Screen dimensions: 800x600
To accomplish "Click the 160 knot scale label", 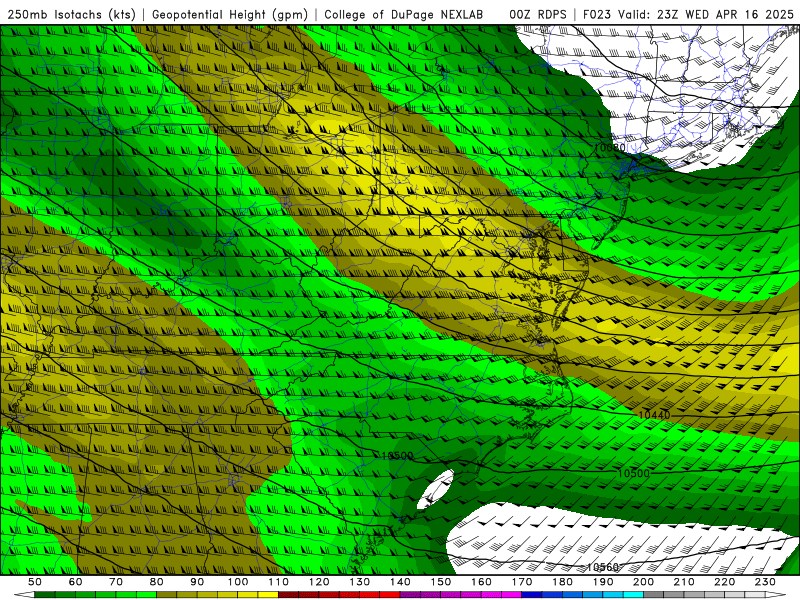I will 481,582.
